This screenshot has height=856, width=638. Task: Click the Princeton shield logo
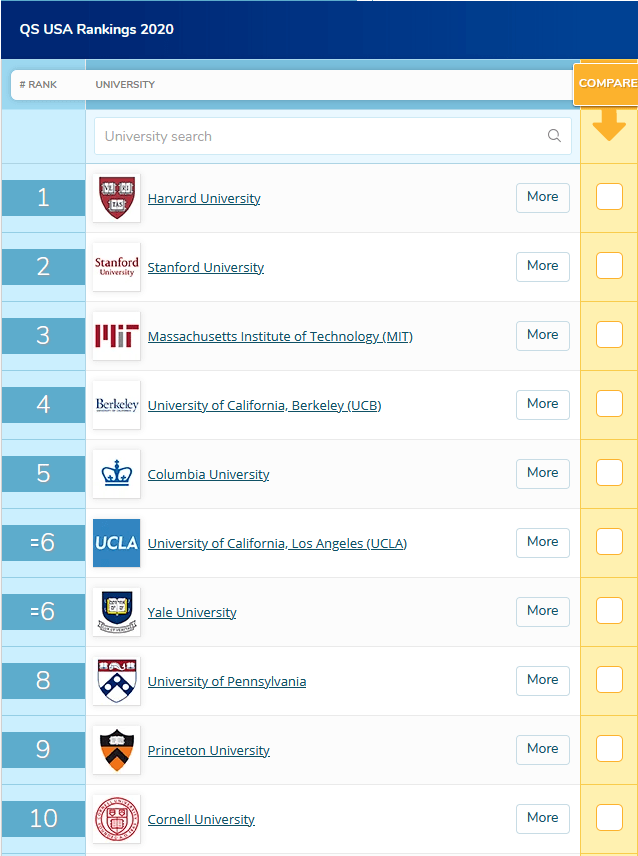click(117, 750)
